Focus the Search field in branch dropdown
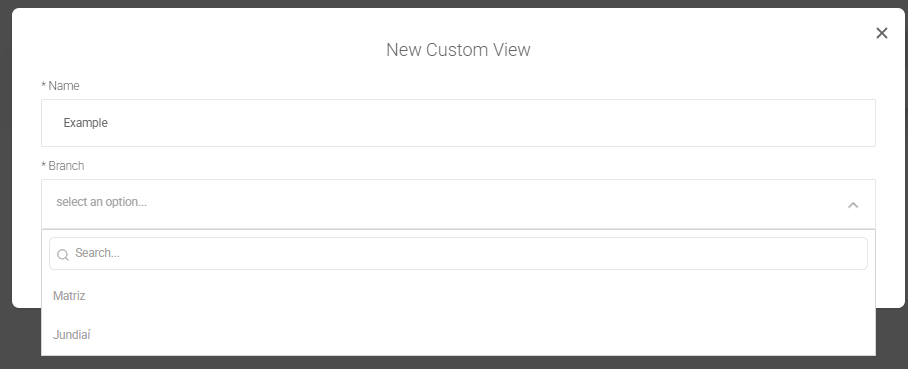Viewport: 908px width, 369px height. (x=458, y=253)
